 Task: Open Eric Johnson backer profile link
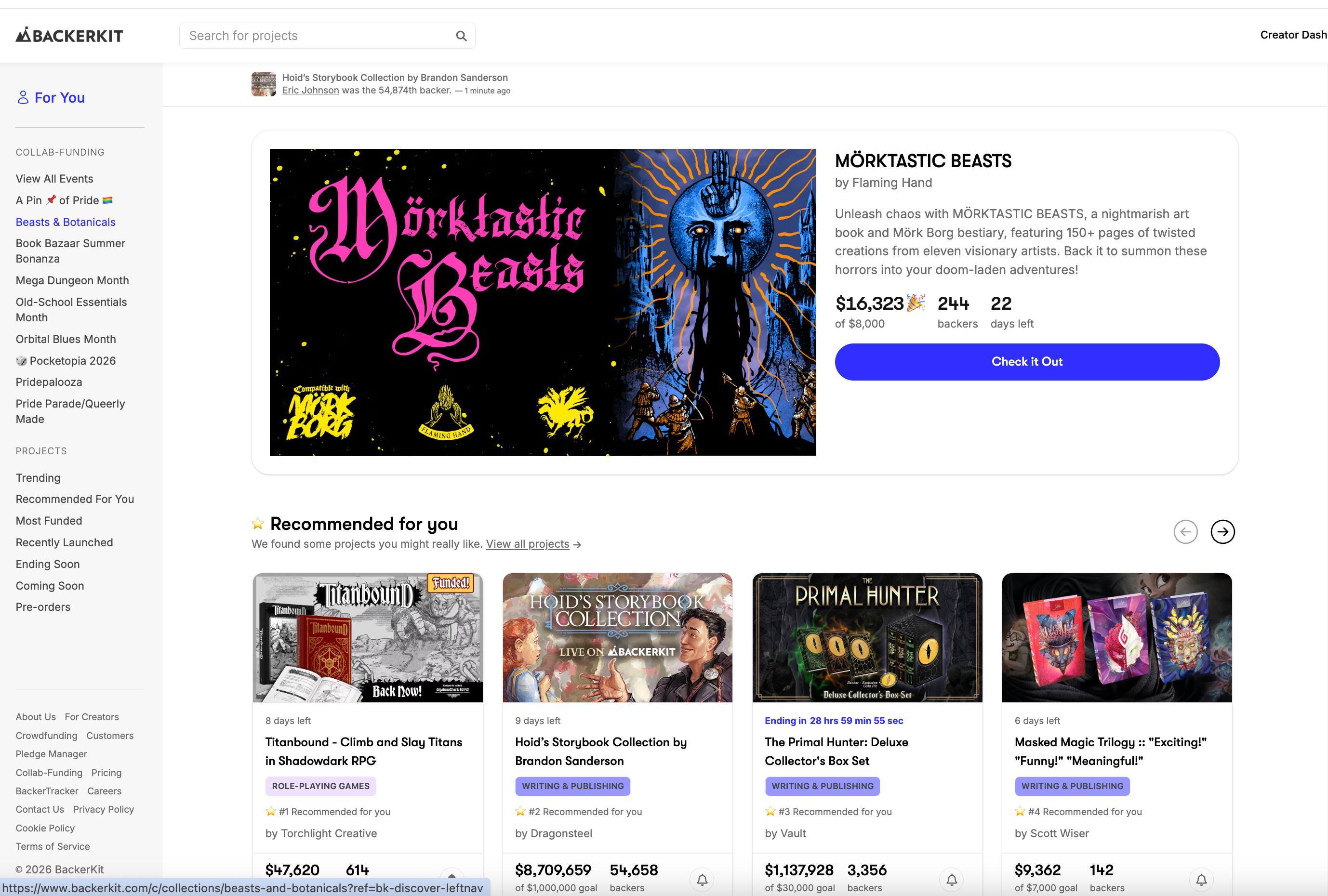pos(311,90)
